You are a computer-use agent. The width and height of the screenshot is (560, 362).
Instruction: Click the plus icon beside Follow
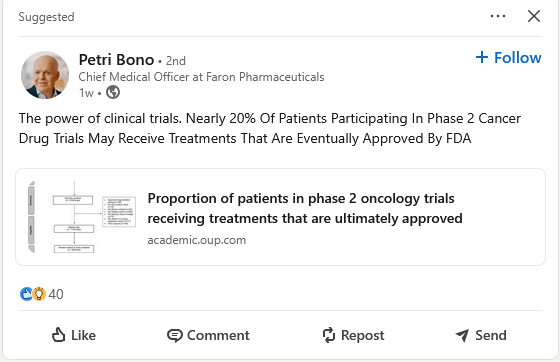pos(482,57)
